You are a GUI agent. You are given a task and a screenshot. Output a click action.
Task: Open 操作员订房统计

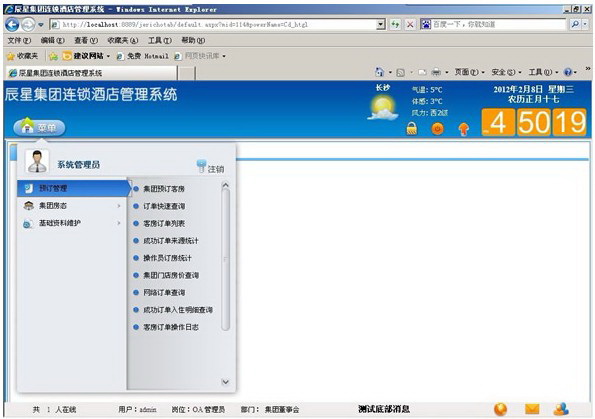click(x=167, y=258)
